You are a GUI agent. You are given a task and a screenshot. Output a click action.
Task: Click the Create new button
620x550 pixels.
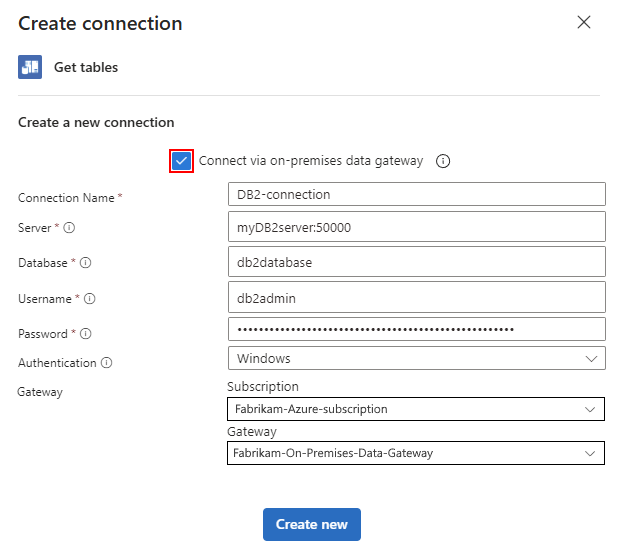pyautogui.click(x=311, y=524)
